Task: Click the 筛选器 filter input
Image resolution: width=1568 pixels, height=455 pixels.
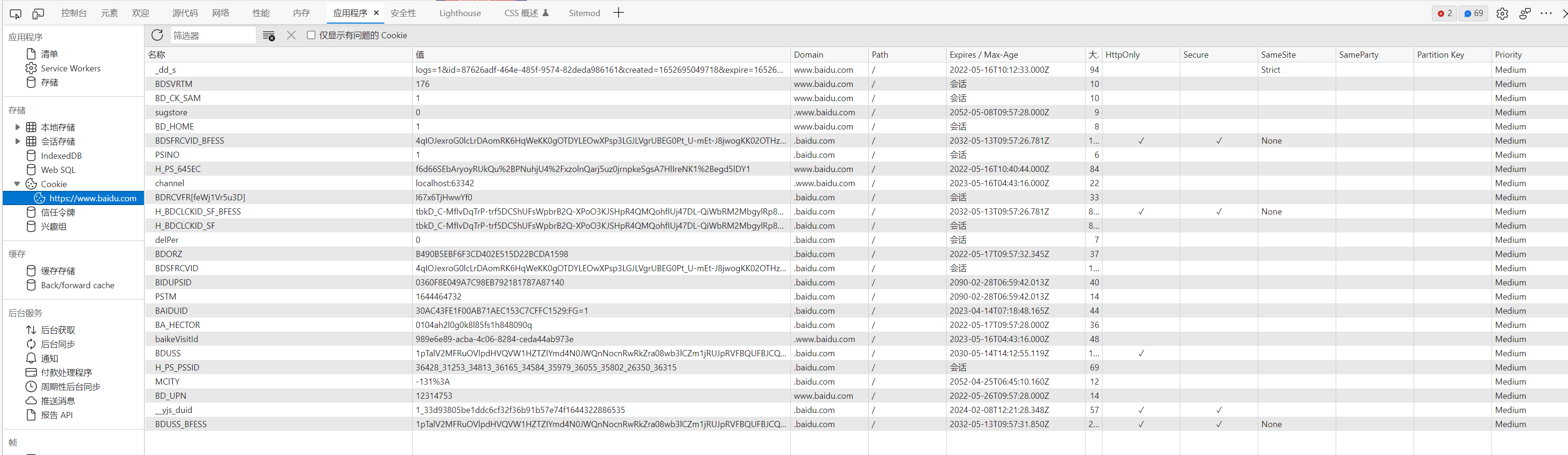Action: pyautogui.click(x=213, y=35)
